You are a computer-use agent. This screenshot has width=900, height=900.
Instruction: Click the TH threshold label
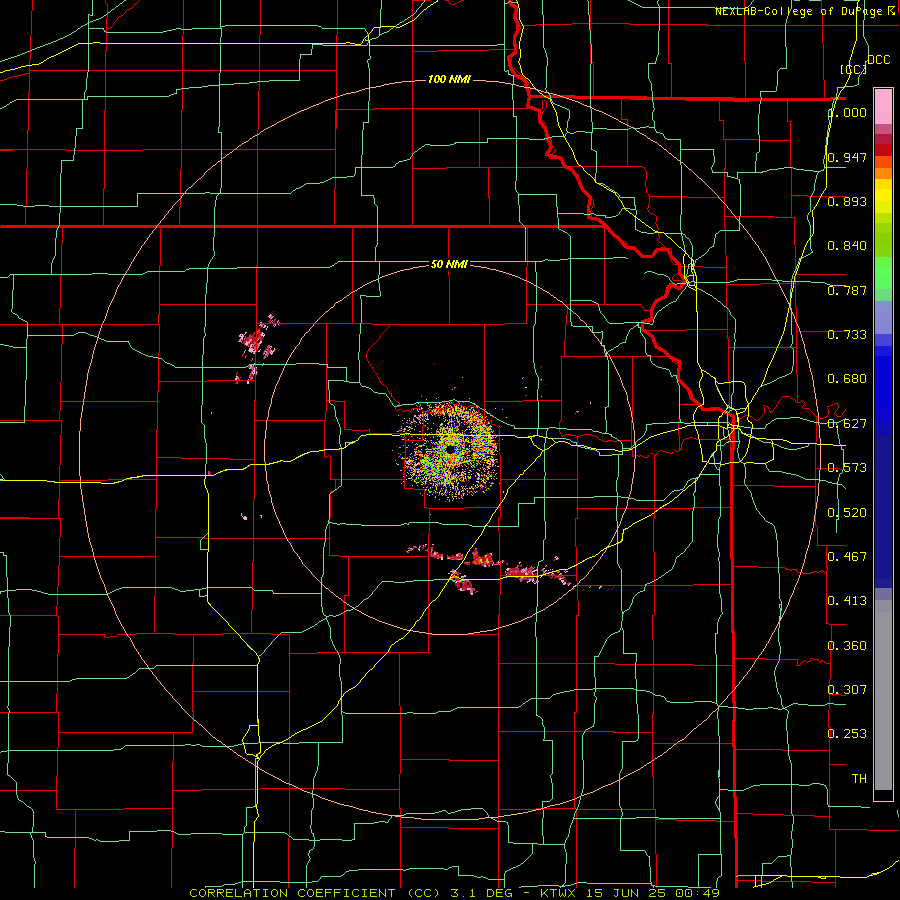coord(859,779)
